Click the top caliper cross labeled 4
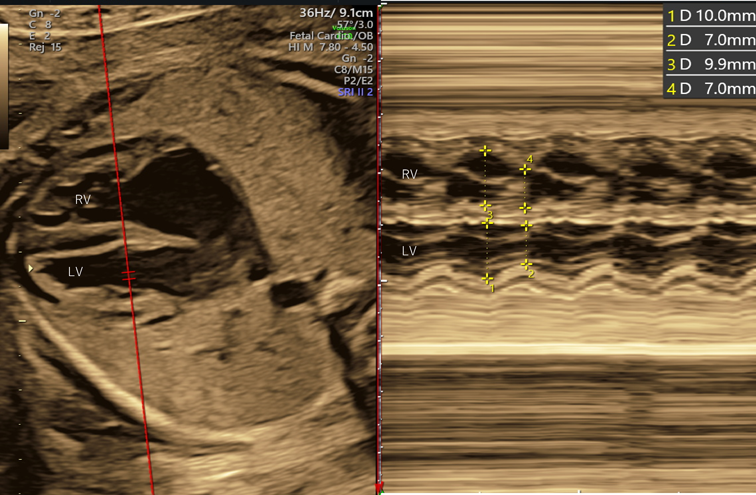The height and width of the screenshot is (495, 756). (525, 169)
